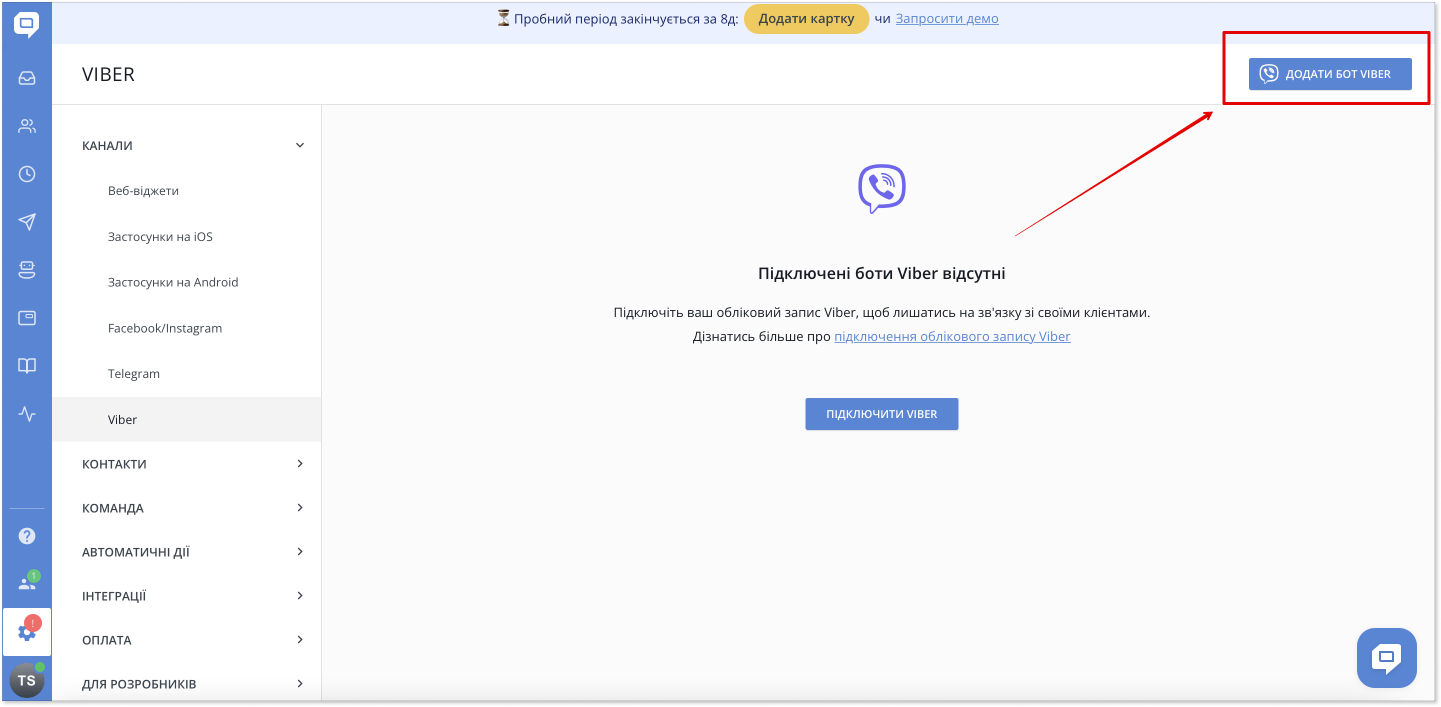This screenshot has width=1441, height=707.
Task: Open the invite teammate icon with badge
Action: coord(28,582)
